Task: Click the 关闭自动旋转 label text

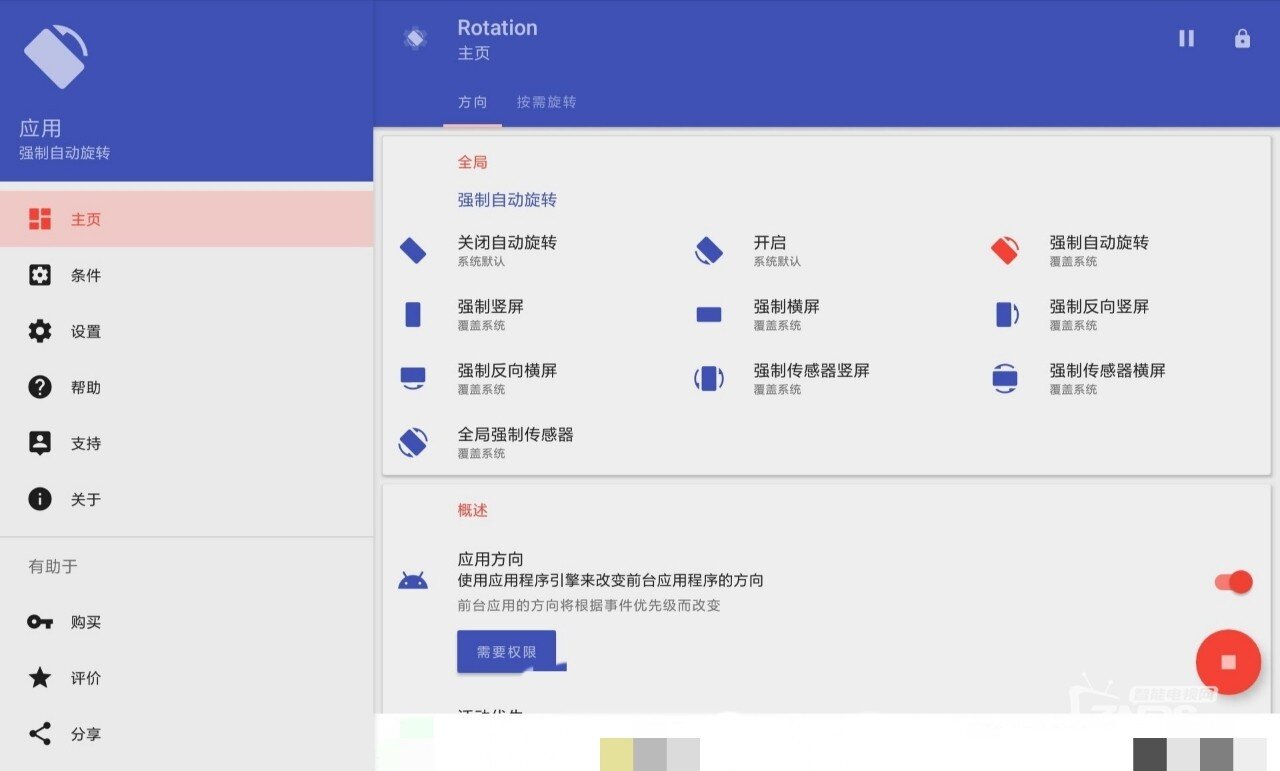Action: pyautogui.click(x=507, y=242)
